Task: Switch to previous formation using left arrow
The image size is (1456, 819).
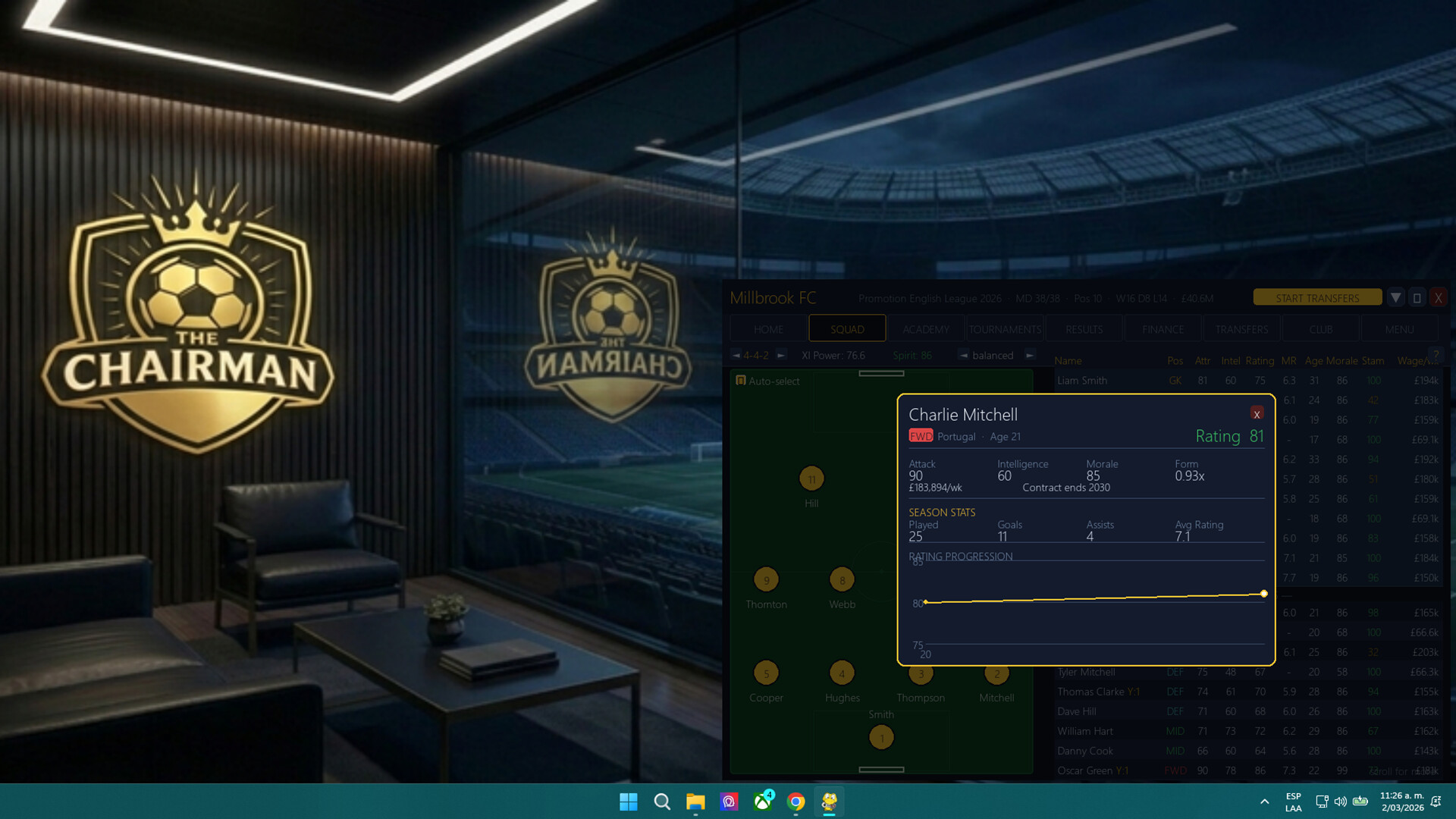Action: (x=736, y=355)
